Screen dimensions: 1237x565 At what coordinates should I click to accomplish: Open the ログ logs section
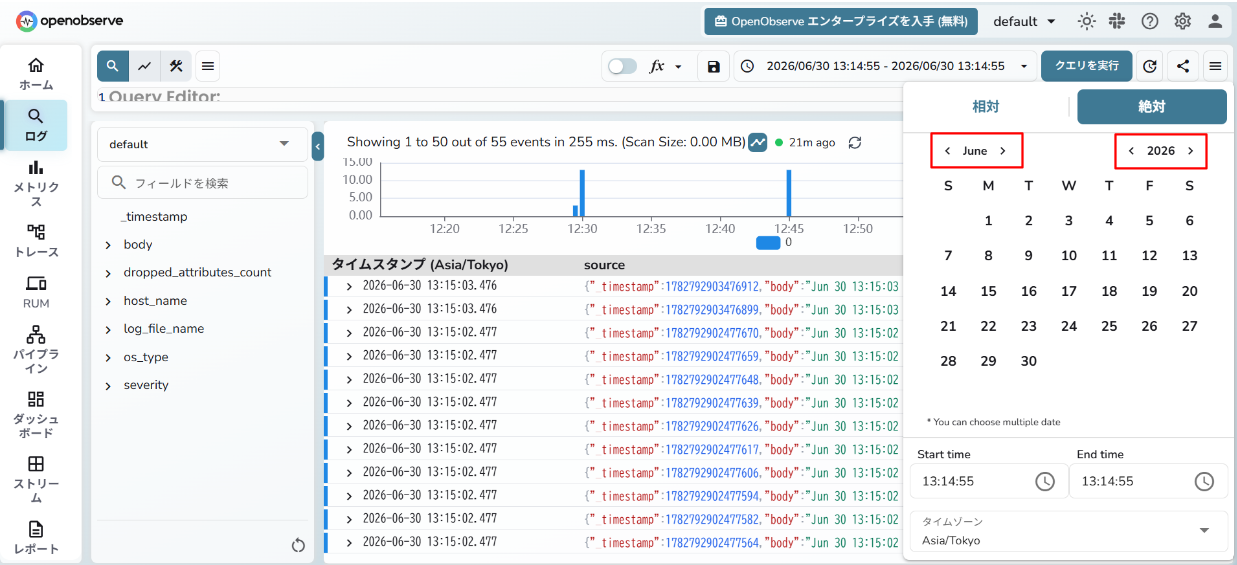coord(36,125)
